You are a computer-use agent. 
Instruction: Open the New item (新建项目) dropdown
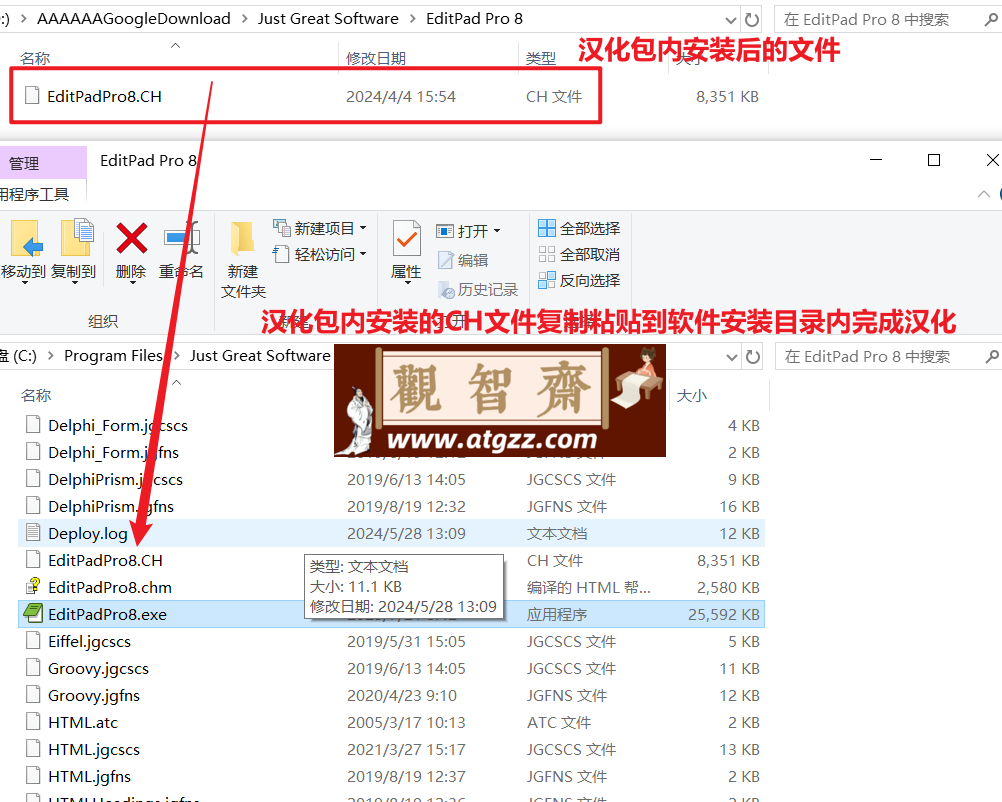[320, 228]
